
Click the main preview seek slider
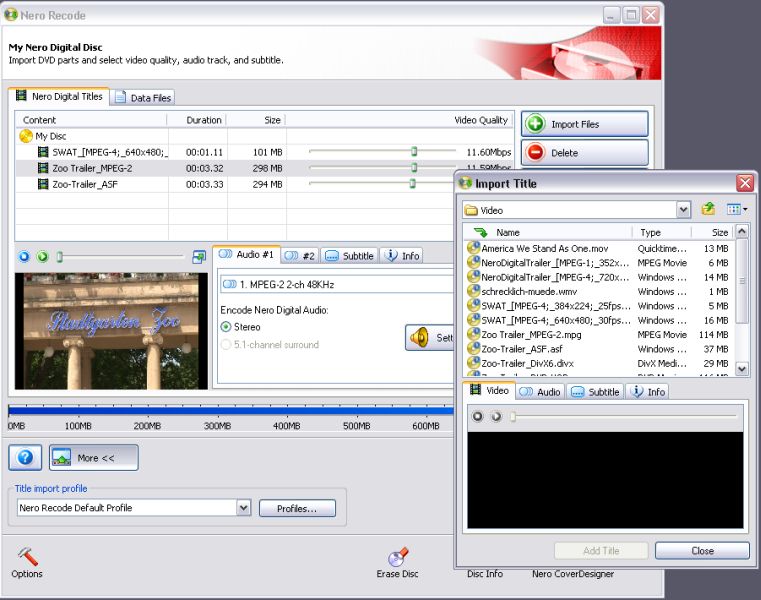[120, 256]
